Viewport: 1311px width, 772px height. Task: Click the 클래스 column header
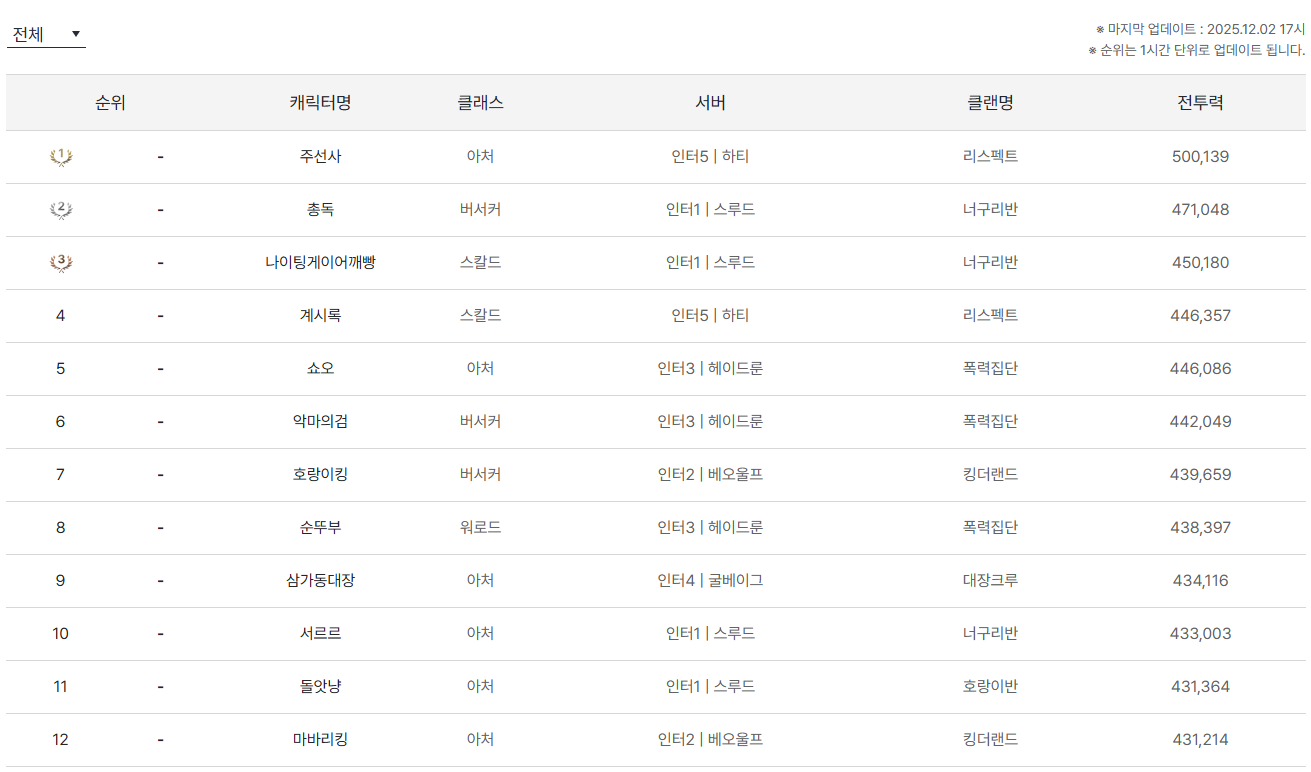pos(480,103)
